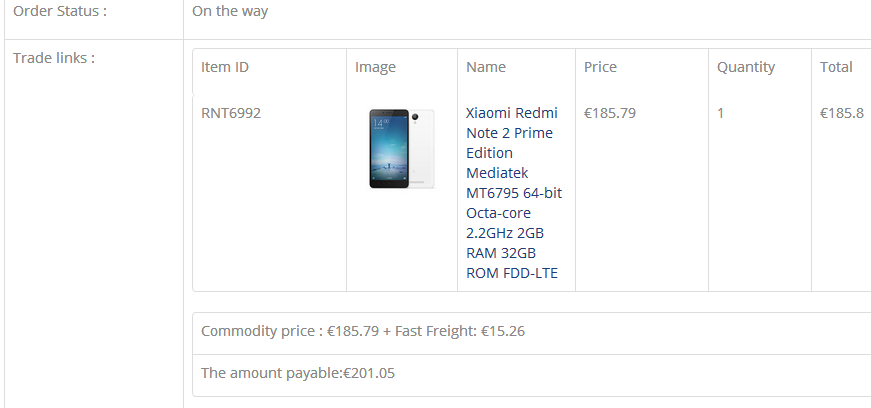This screenshot has width=871, height=408.
Task: Click 'ROM FDD-LTE' text in the product name
Action: [512, 273]
